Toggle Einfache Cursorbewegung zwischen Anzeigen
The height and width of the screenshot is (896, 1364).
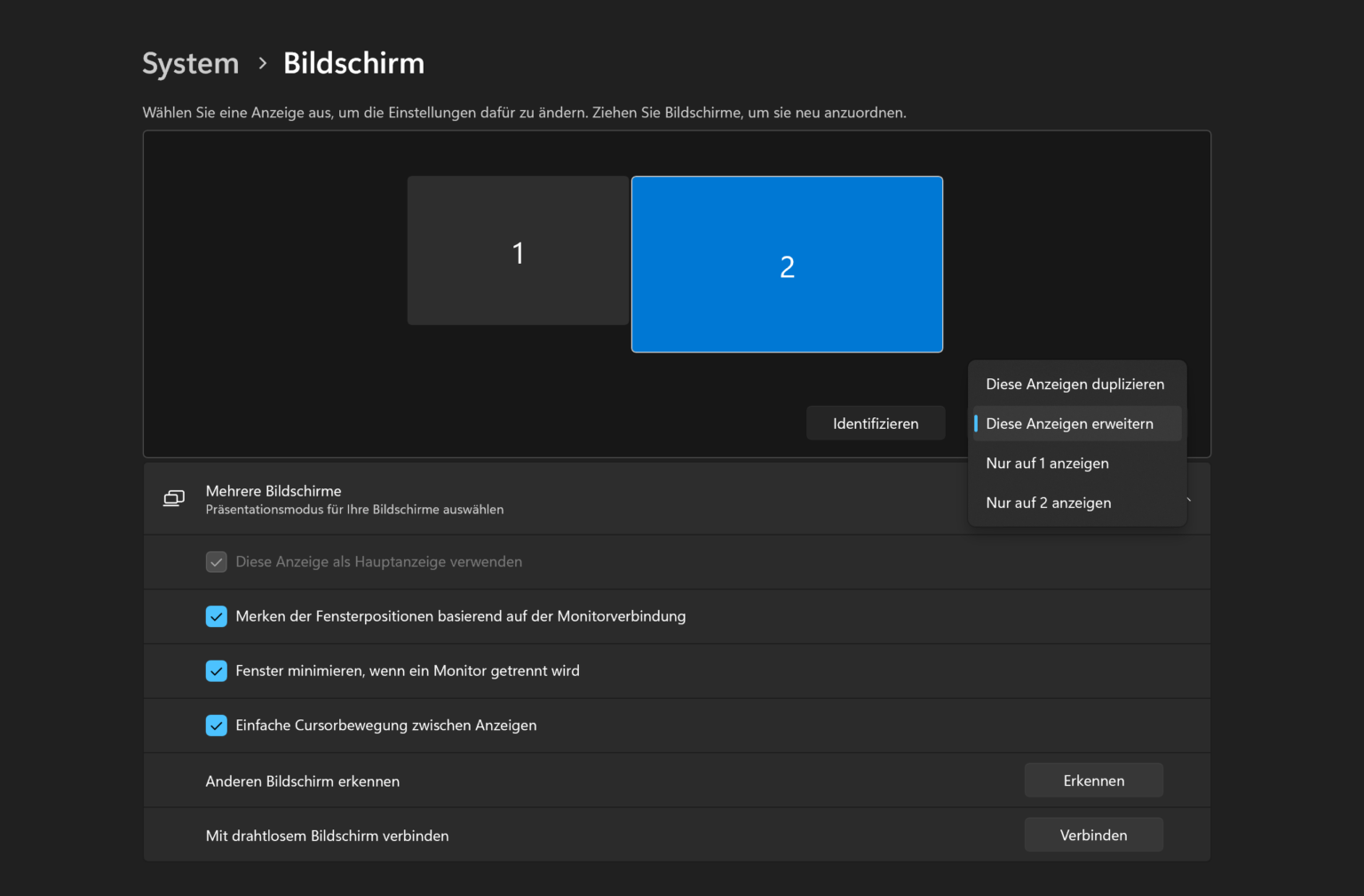click(x=216, y=725)
